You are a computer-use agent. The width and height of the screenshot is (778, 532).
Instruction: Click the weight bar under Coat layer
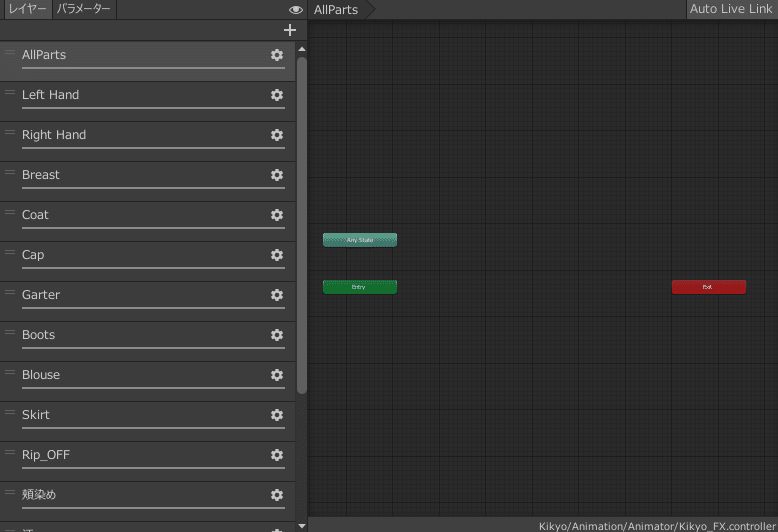point(153,228)
